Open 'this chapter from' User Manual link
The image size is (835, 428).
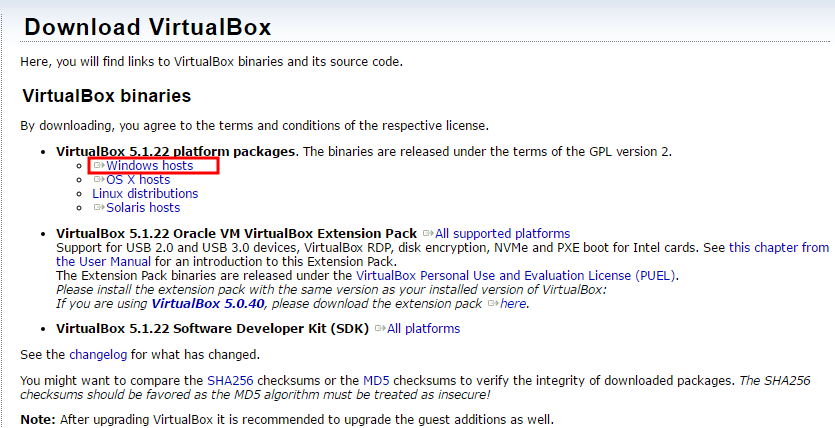pyautogui.click(x=779, y=248)
